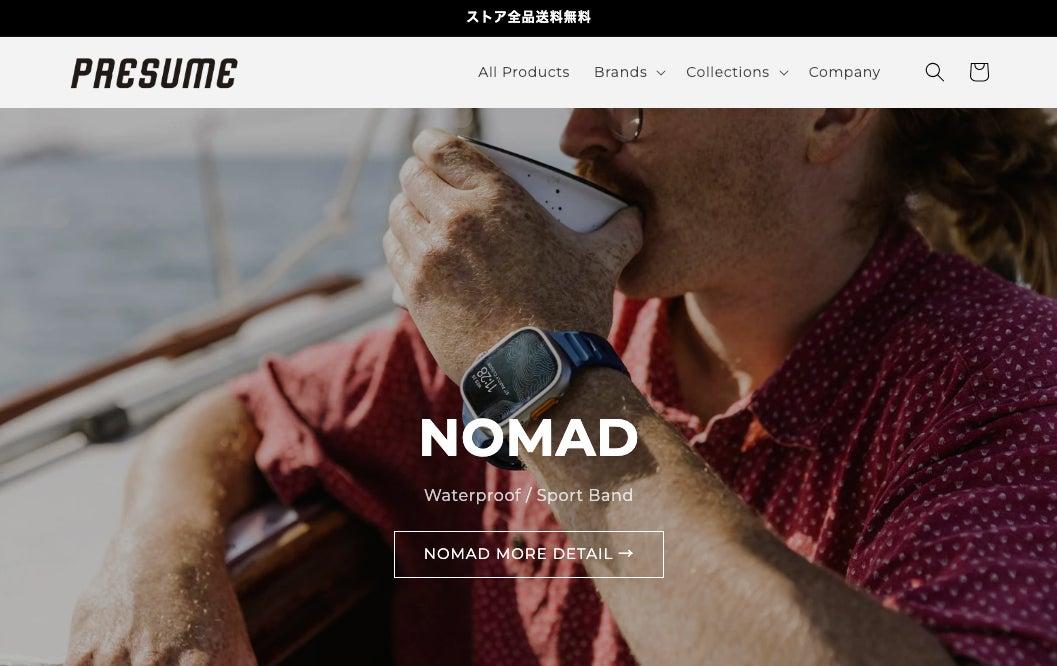This screenshot has height=666, width=1057.
Task: Click the man's glasses in the hero photo
Action: 628,125
